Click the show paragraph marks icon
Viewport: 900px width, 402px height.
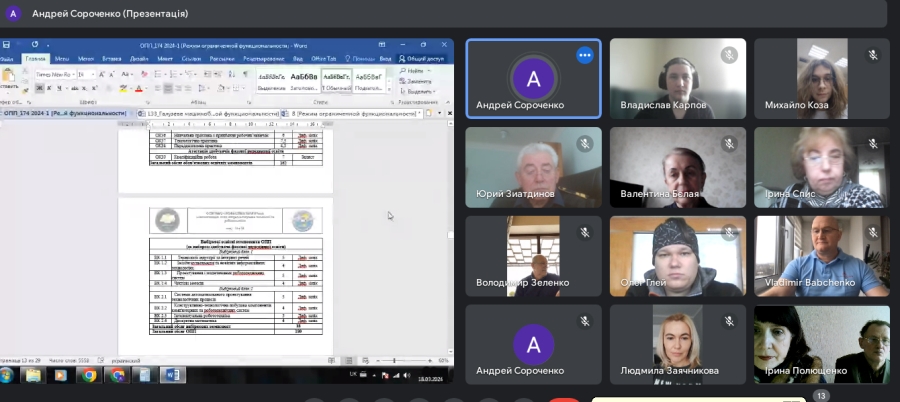coord(245,74)
